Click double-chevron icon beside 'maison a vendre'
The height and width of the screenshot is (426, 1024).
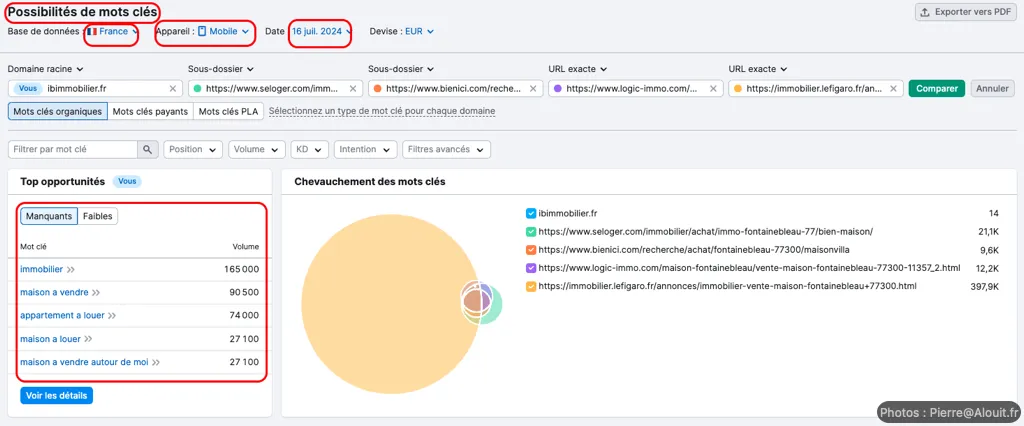click(x=96, y=293)
